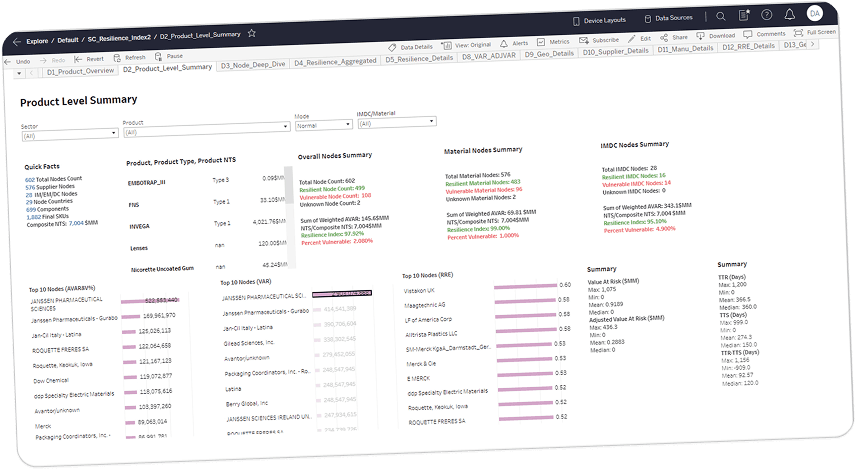This screenshot has height=471, width=857.
Task: Open the Download options
Action: pyautogui.click(x=715, y=36)
